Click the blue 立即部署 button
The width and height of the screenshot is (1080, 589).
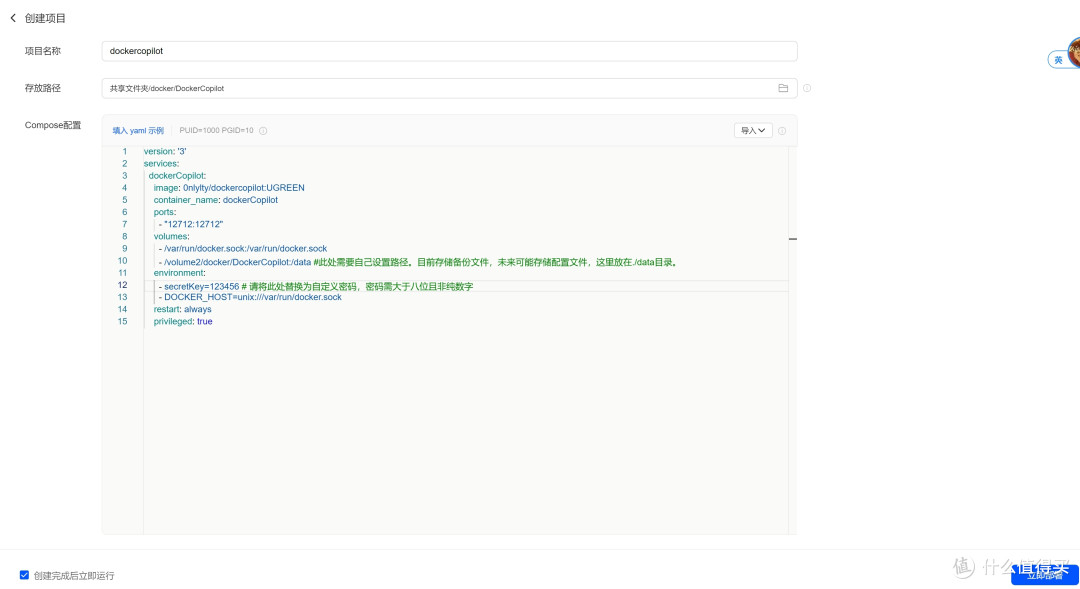pos(1044,575)
